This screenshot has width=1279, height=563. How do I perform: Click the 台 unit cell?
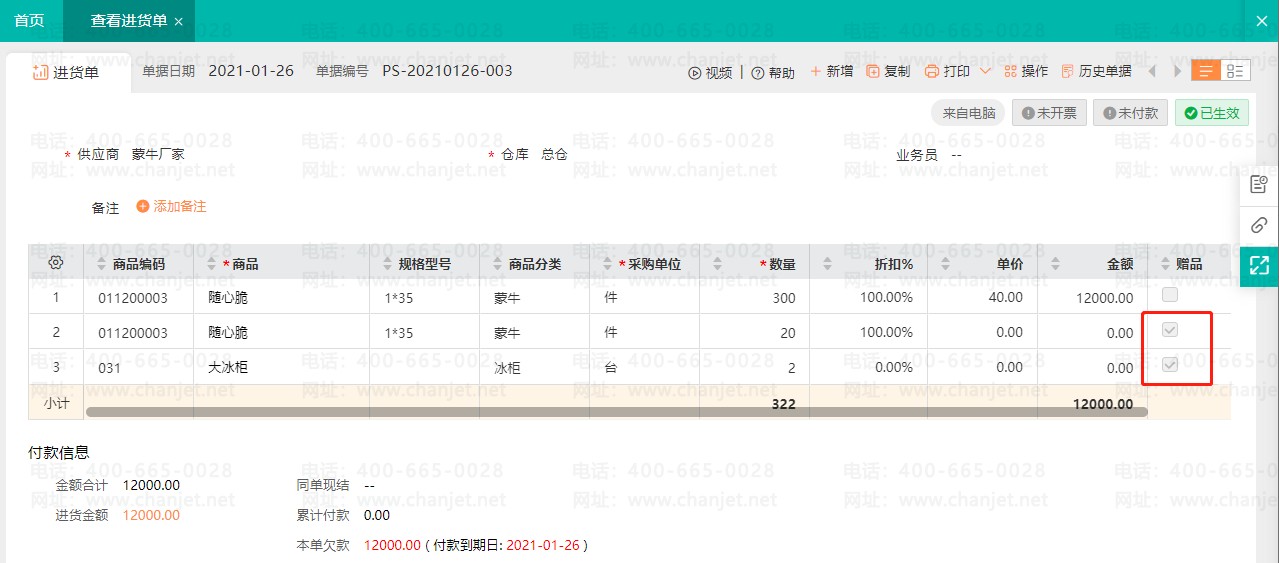(x=644, y=367)
